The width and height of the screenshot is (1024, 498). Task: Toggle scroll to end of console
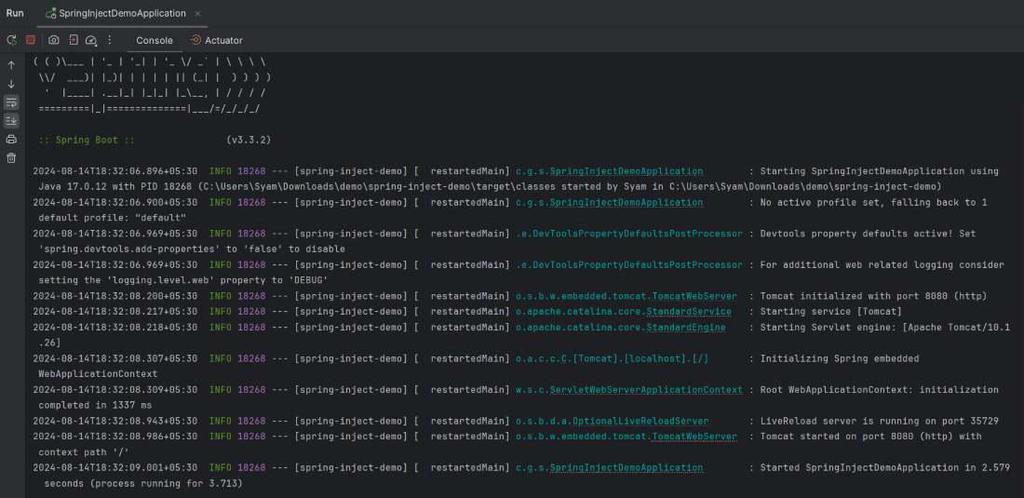[12, 121]
